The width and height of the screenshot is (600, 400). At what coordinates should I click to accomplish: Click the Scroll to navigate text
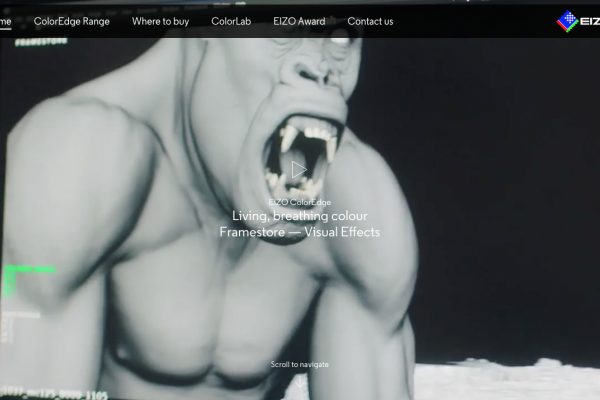300,364
